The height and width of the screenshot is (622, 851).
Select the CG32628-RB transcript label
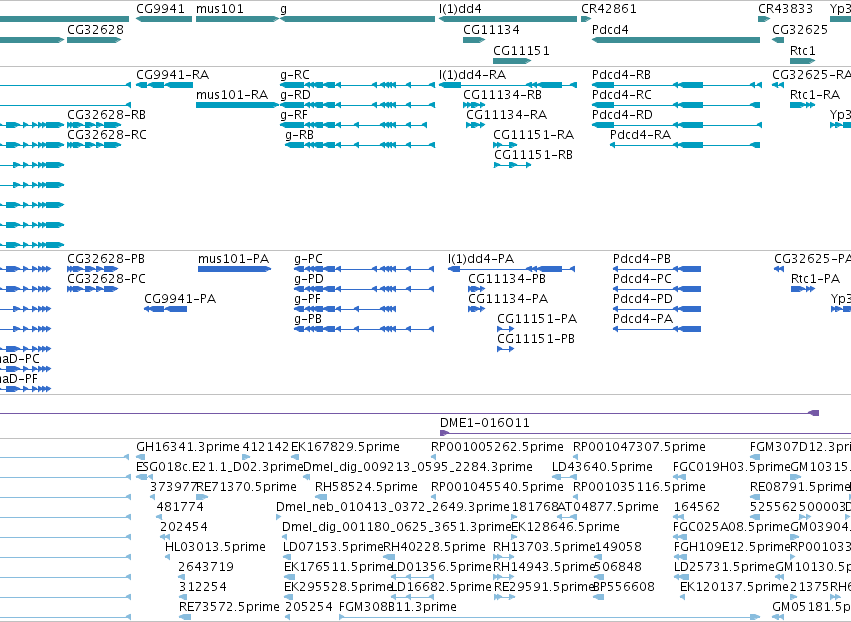pos(106,115)
